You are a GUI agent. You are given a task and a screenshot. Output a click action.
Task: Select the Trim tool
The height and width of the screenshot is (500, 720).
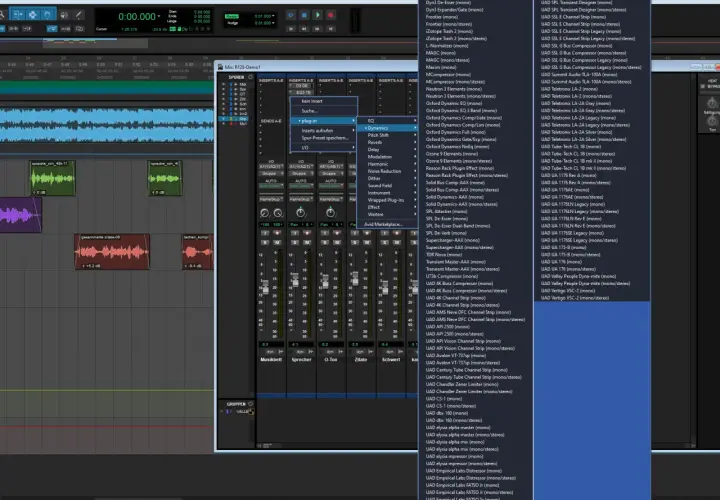[18, 15]
